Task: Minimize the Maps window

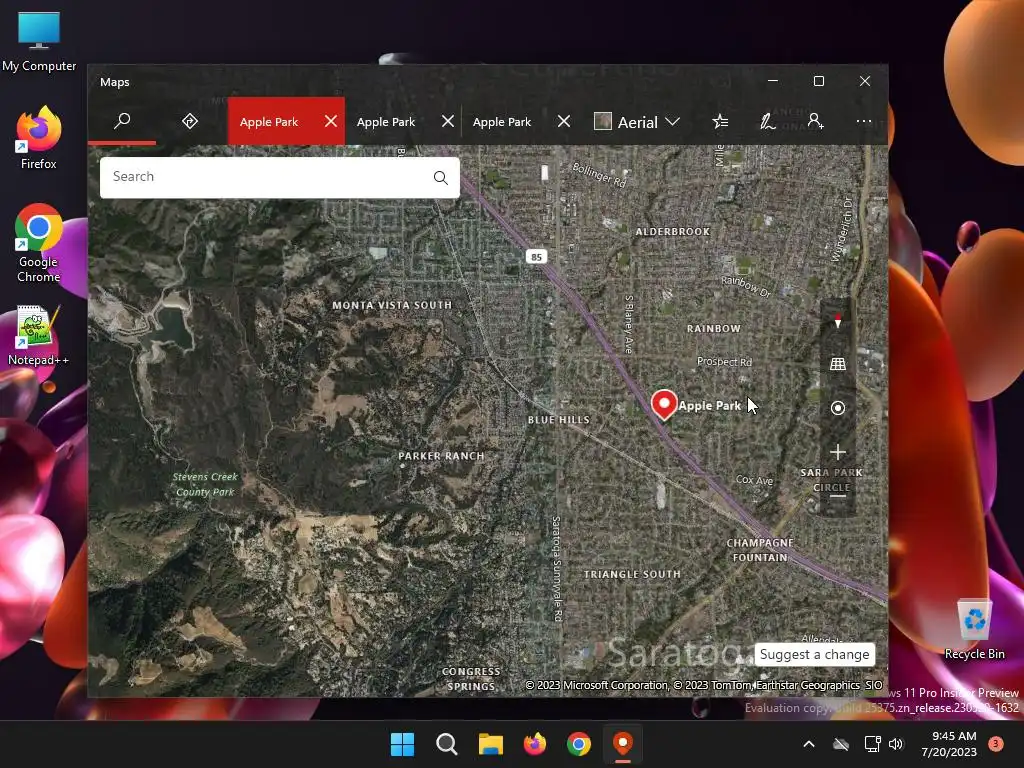Action: [x=773, y=81]
